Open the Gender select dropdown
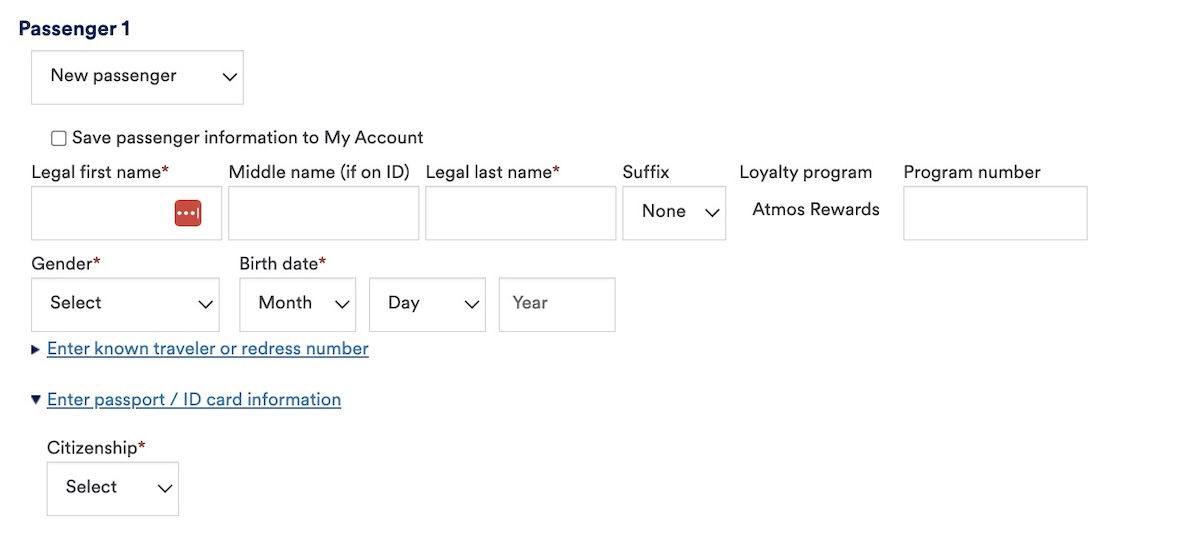 pos(125,304)
